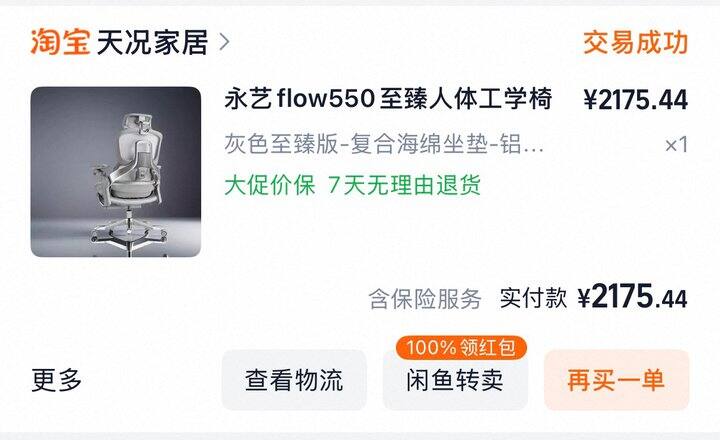Open the office chair product thumbnail
720x440 pixels.
(x=116, y=172)
